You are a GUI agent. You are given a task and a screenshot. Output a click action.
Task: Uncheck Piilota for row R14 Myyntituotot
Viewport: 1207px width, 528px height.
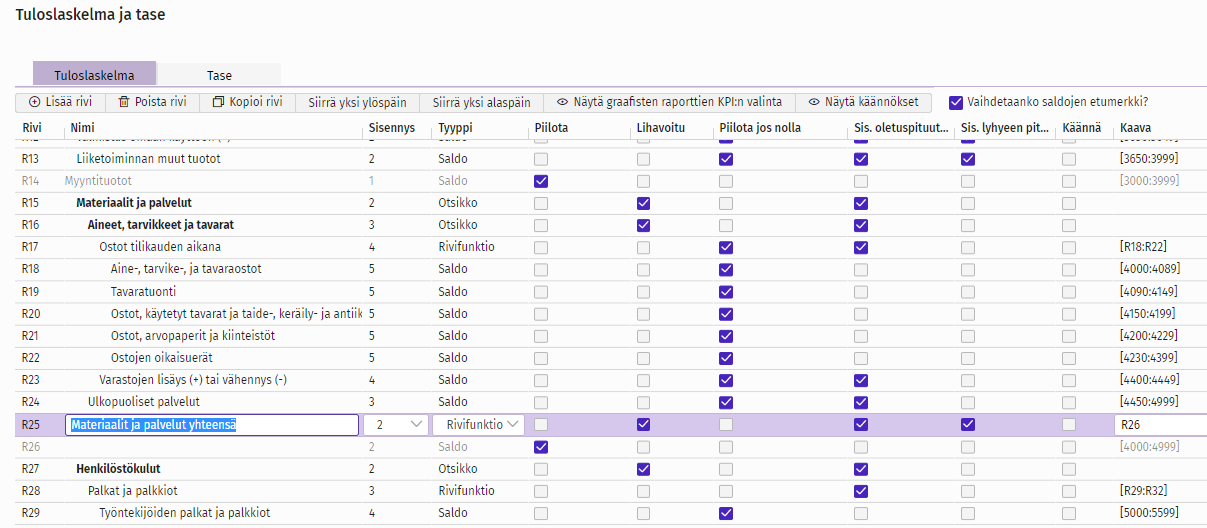(x=541, y=181)
